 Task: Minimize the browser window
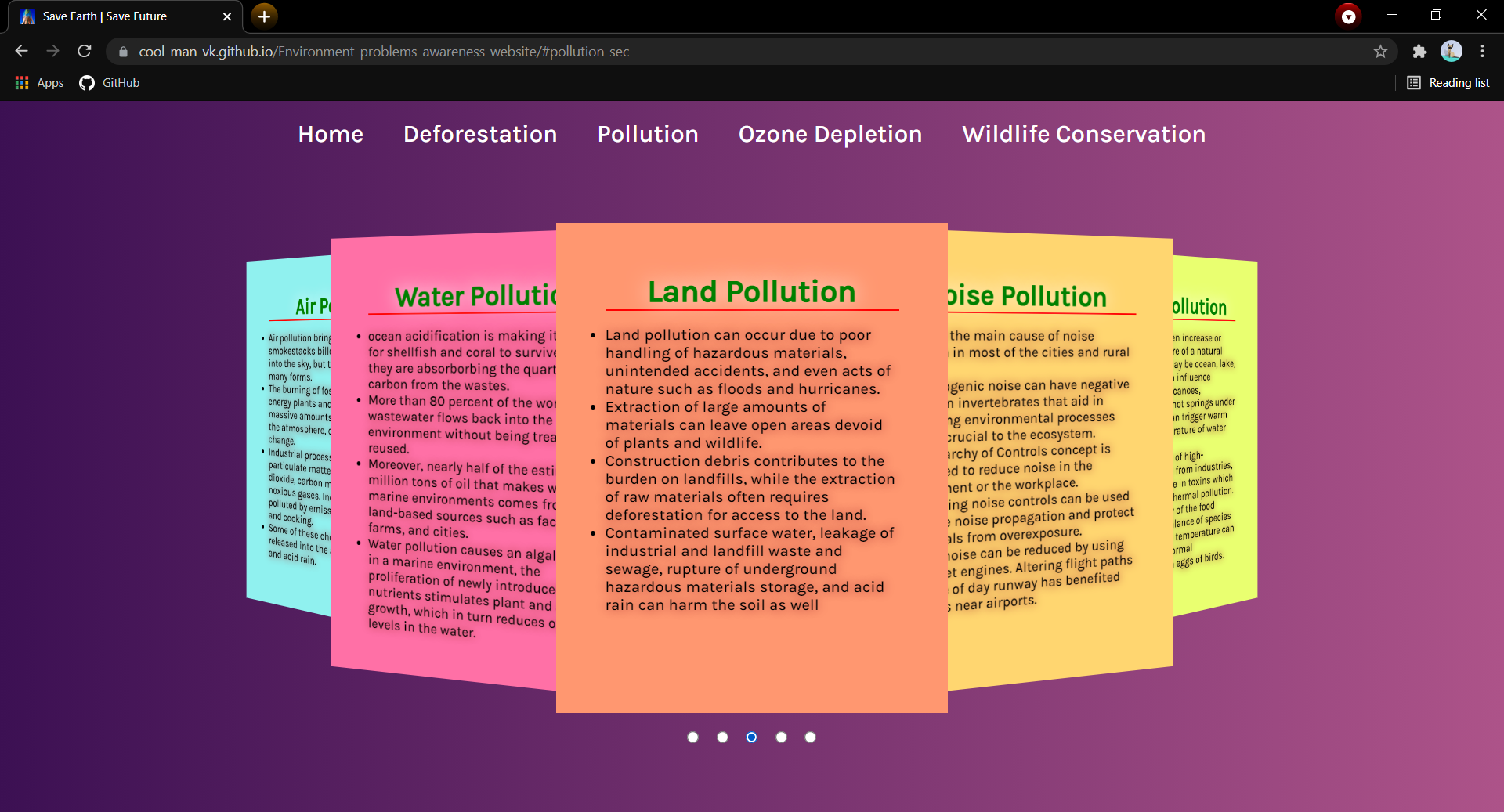[x=1392, y=16]
